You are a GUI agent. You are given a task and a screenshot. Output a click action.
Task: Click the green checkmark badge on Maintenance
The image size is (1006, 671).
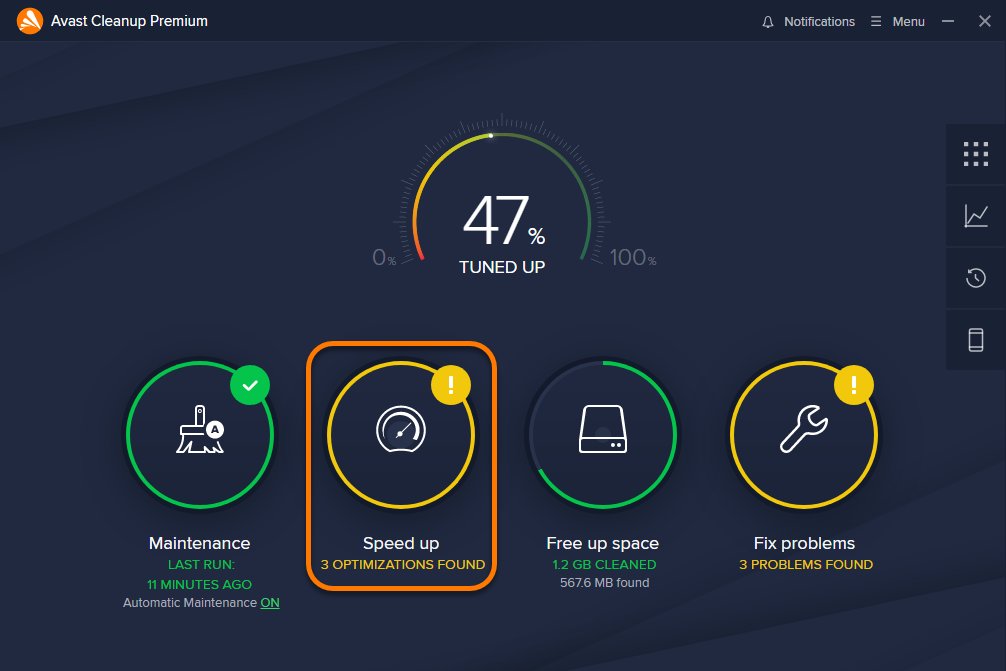[250, 385]
